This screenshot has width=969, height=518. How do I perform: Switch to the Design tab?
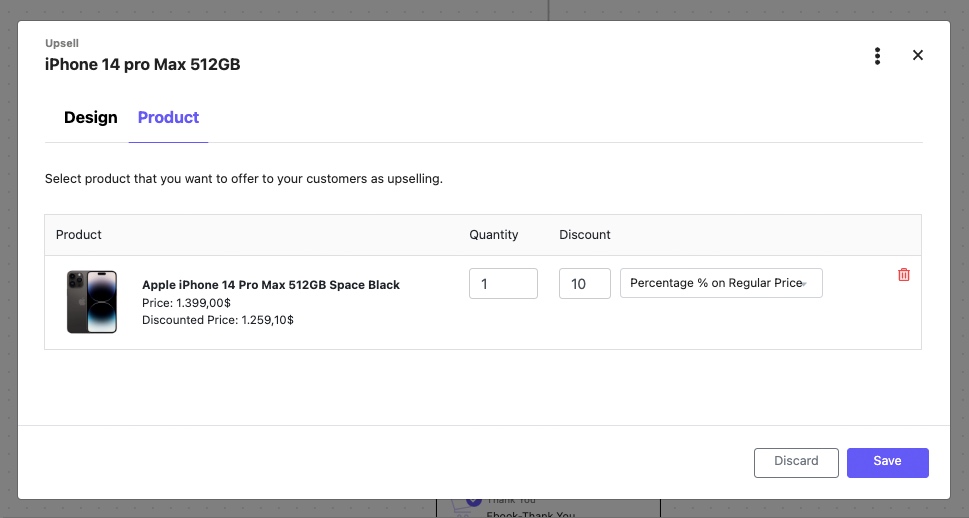point(90,117)
